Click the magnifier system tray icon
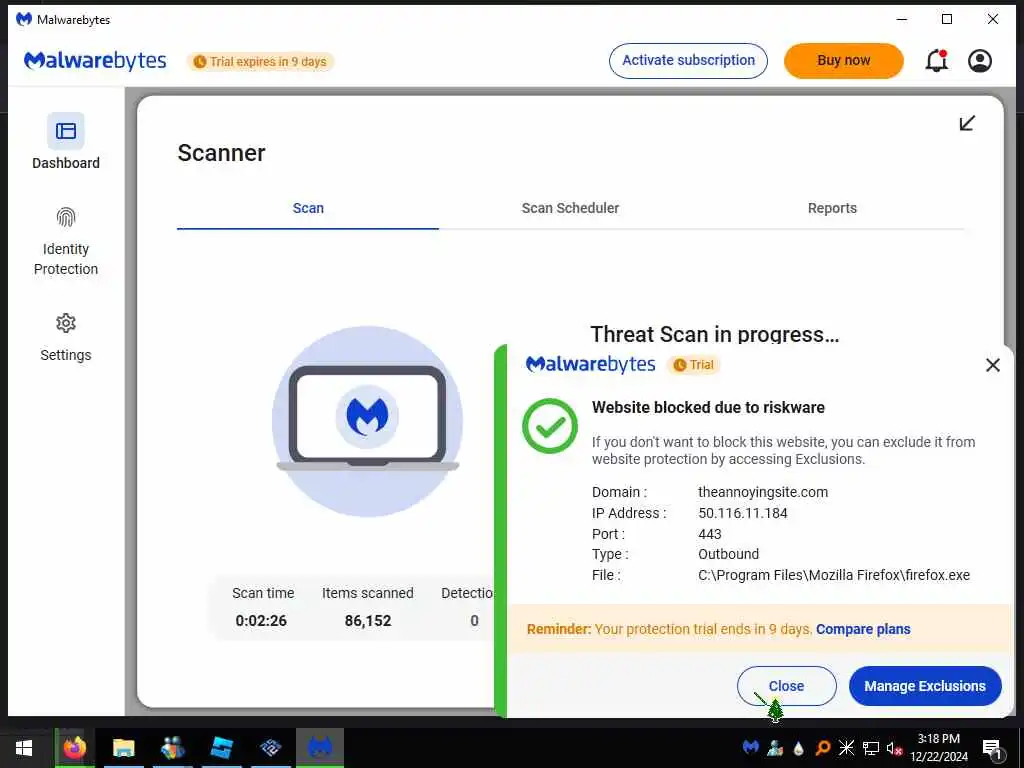The image size is (1024, 768). click(x=823, y=748)
